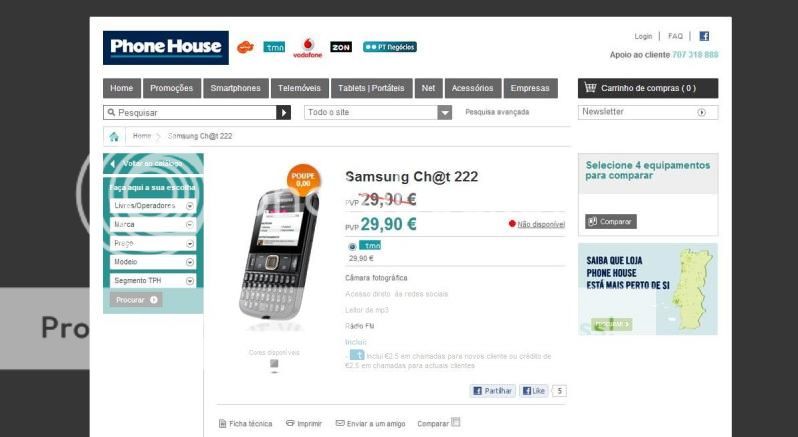798x437 pixels.
Task: Click the home icon in breadcrumb
Action: click(x=114, y=136)
